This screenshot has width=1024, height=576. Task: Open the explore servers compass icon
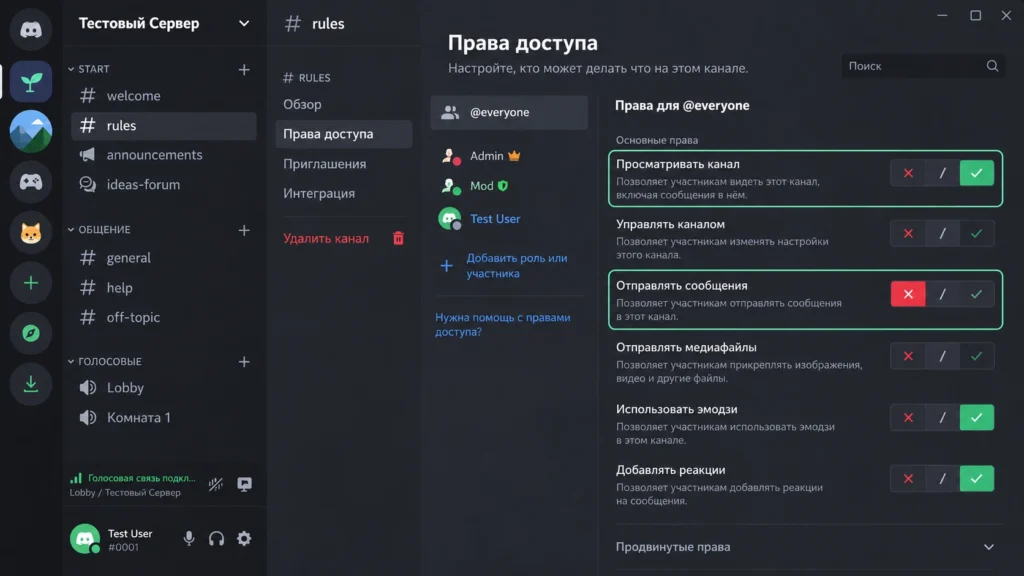click(x=31, y=333)
